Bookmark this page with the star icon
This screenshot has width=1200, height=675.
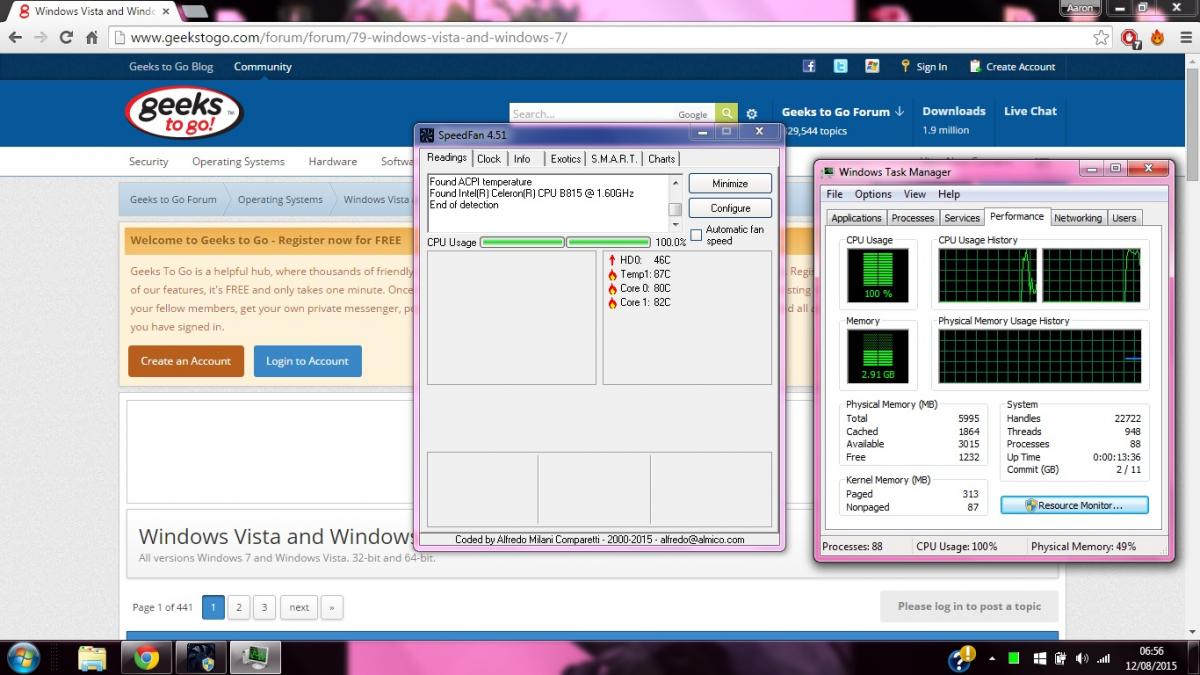[x=1101, y=38]
